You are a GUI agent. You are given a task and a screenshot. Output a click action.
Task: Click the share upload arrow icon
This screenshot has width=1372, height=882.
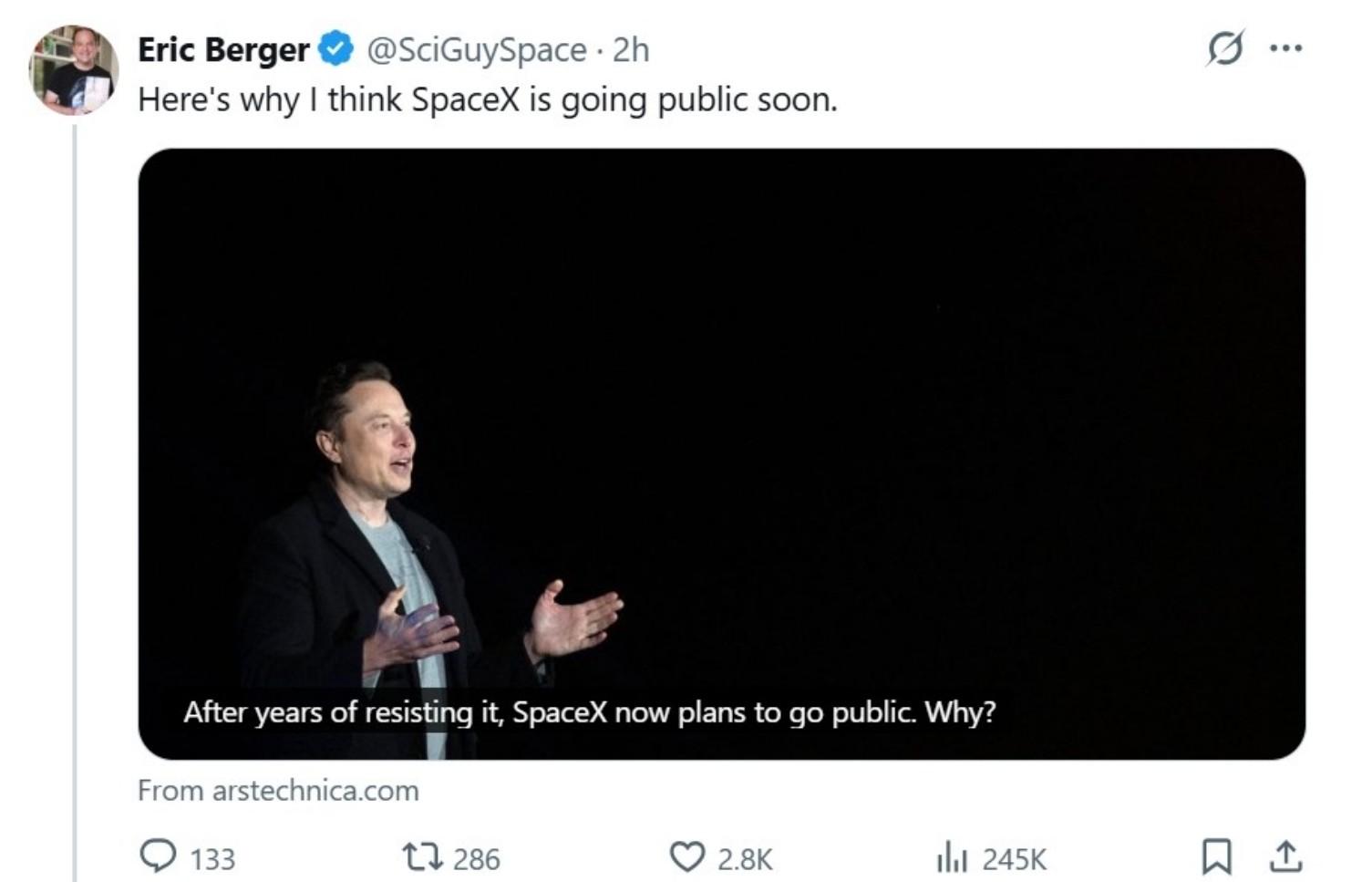click(1285, 856)
